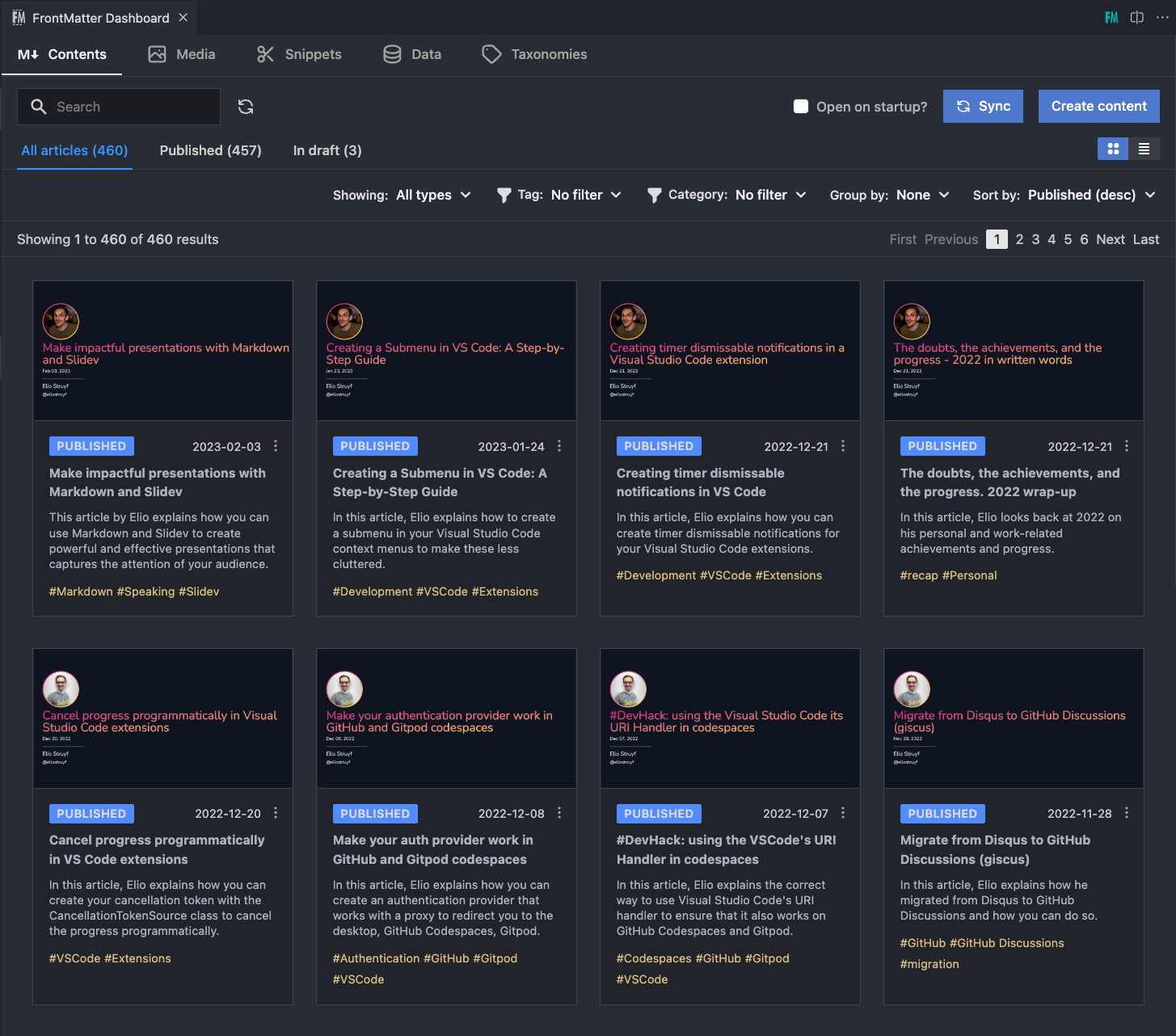Image resolution: width=1176 pixels, height=1036 pixels.
Task: Select current page 1 in pagination
Action: (x=997, y=239)
